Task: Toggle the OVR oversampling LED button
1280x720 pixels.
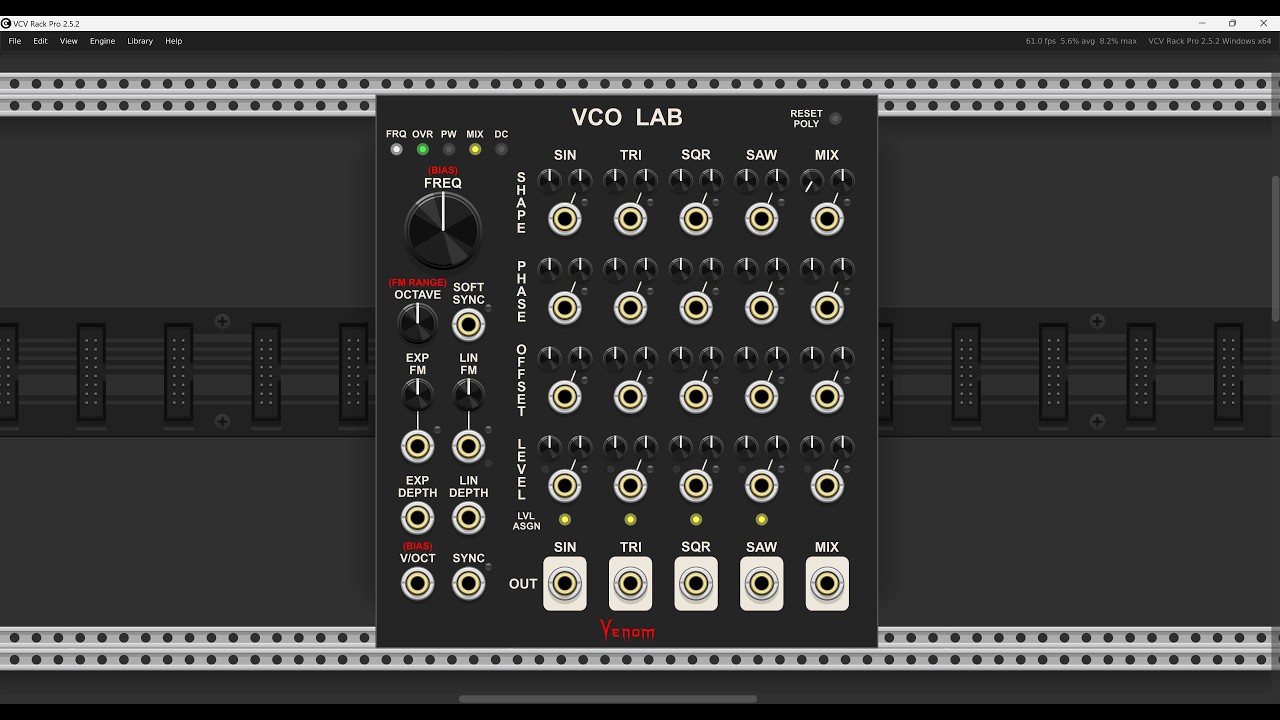Action: click(422, 149)
